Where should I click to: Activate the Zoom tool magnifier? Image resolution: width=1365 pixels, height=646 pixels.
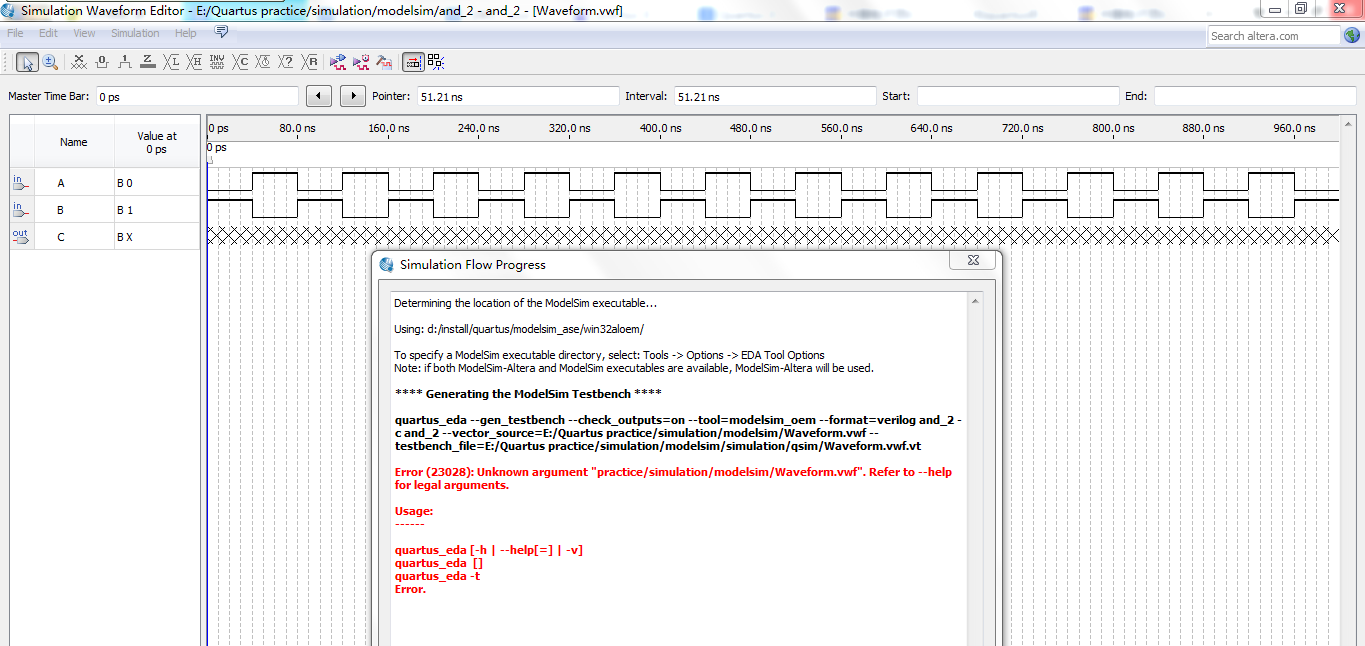[x=50, y=62]
